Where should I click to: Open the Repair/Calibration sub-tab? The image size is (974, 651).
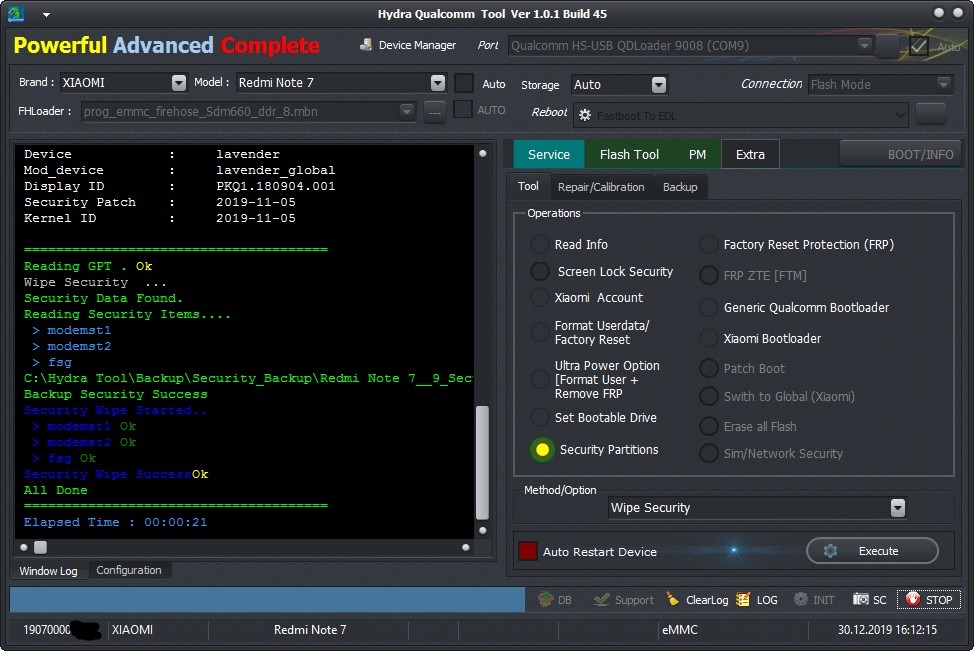click(601, 187)
